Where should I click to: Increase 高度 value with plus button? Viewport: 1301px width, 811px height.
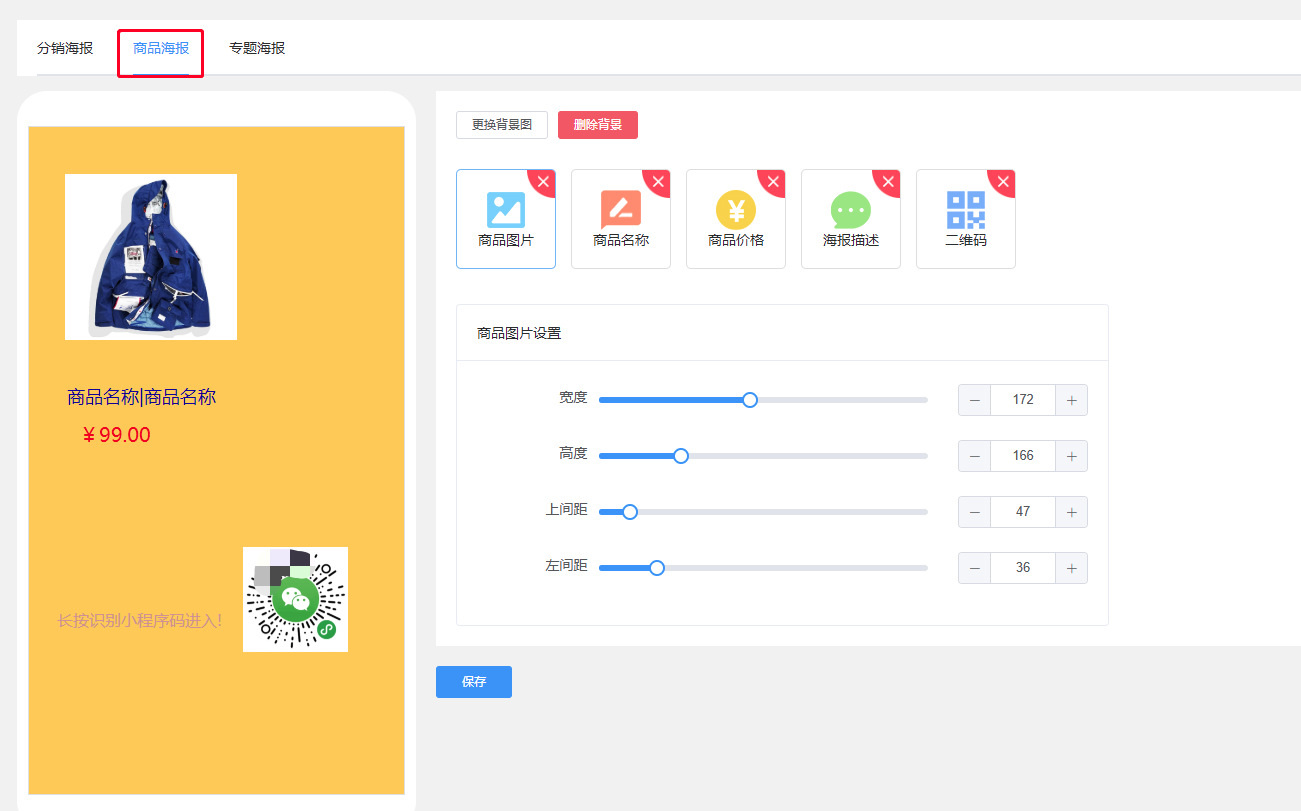coord(1071,456)
